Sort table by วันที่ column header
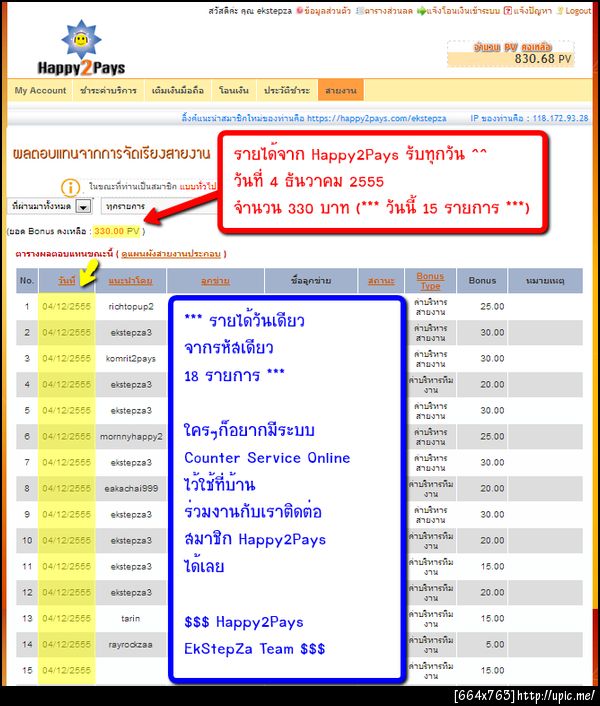This screenshot has width=600, height=706. 67,281
